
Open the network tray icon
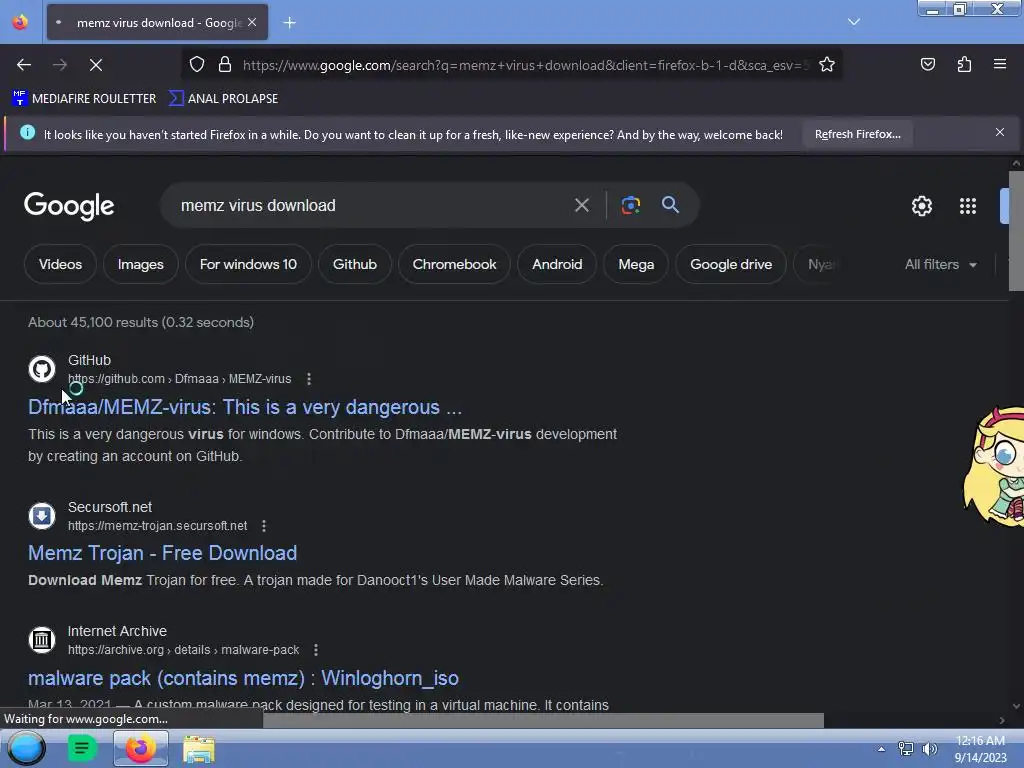coord(906,749)
